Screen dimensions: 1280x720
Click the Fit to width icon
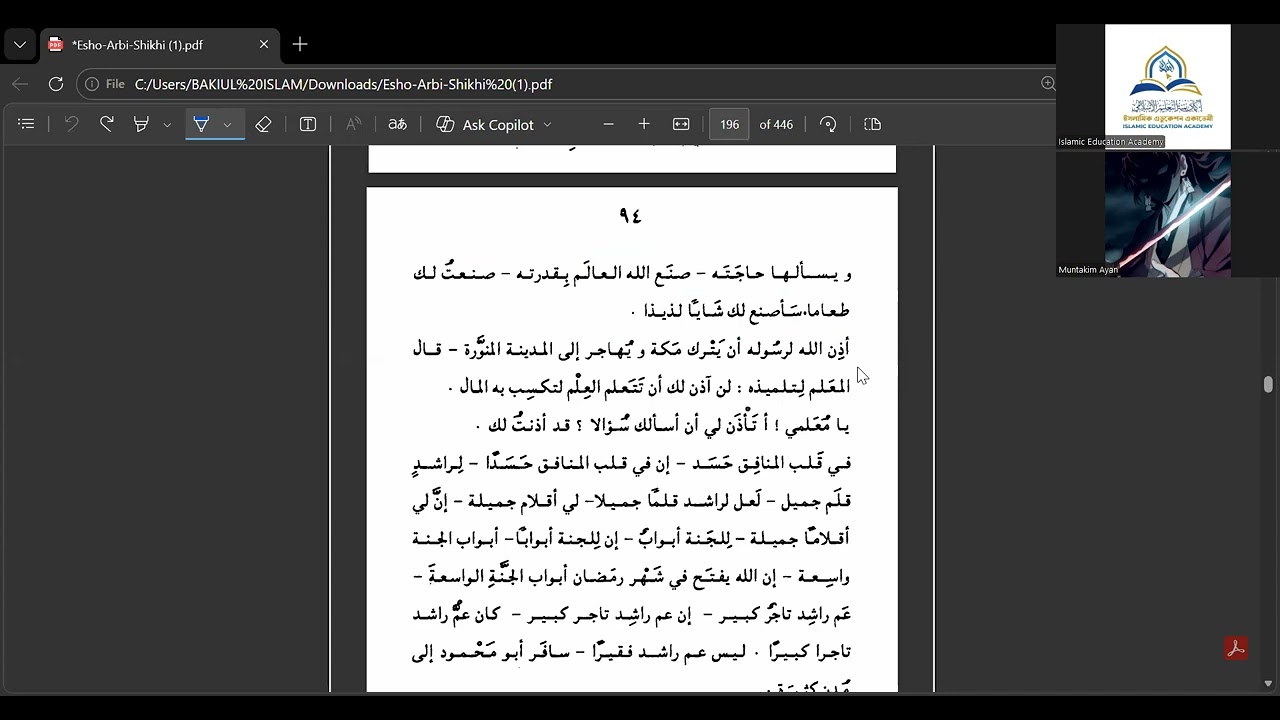tap(681, 124)
